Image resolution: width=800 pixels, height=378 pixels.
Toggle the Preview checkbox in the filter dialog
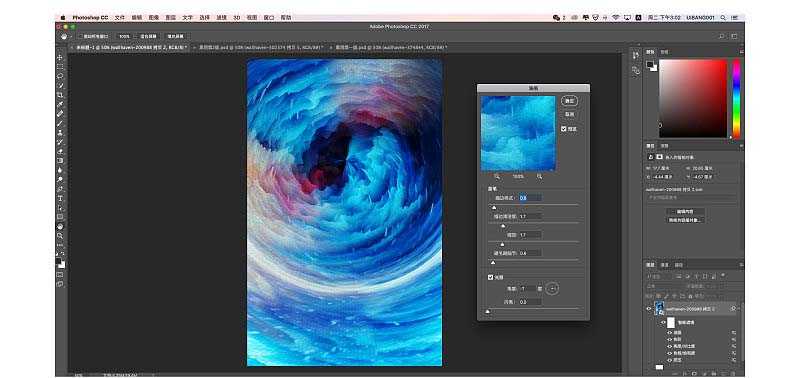pos(564,129)
